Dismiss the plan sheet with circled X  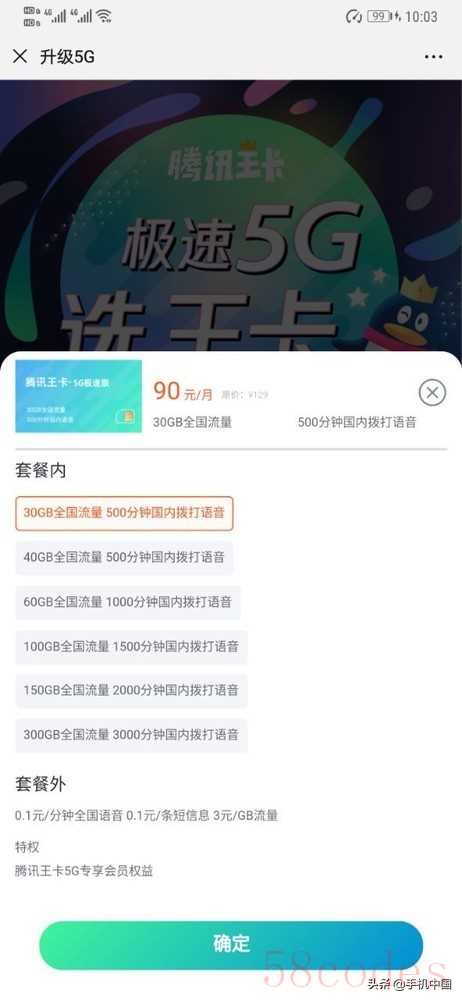click(x=432, y=392)
